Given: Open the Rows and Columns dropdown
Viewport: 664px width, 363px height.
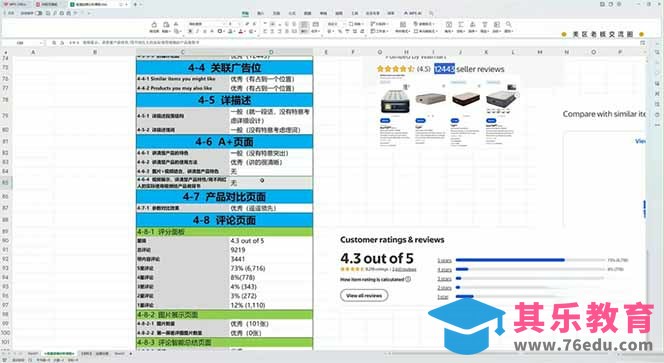Looking at the screenshot, I should coord(379,24).
